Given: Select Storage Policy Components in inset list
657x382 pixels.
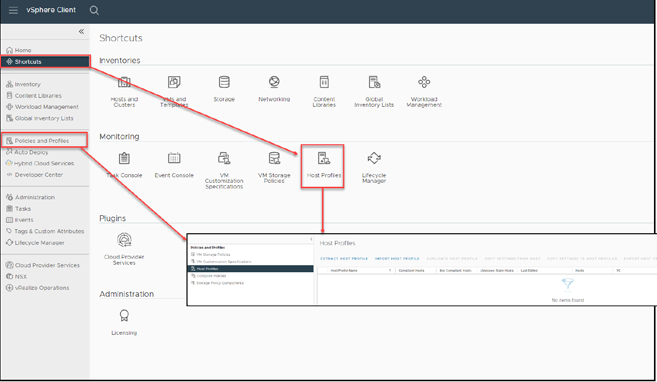Looking at the screenshot, I should click(x=217, y=283).
